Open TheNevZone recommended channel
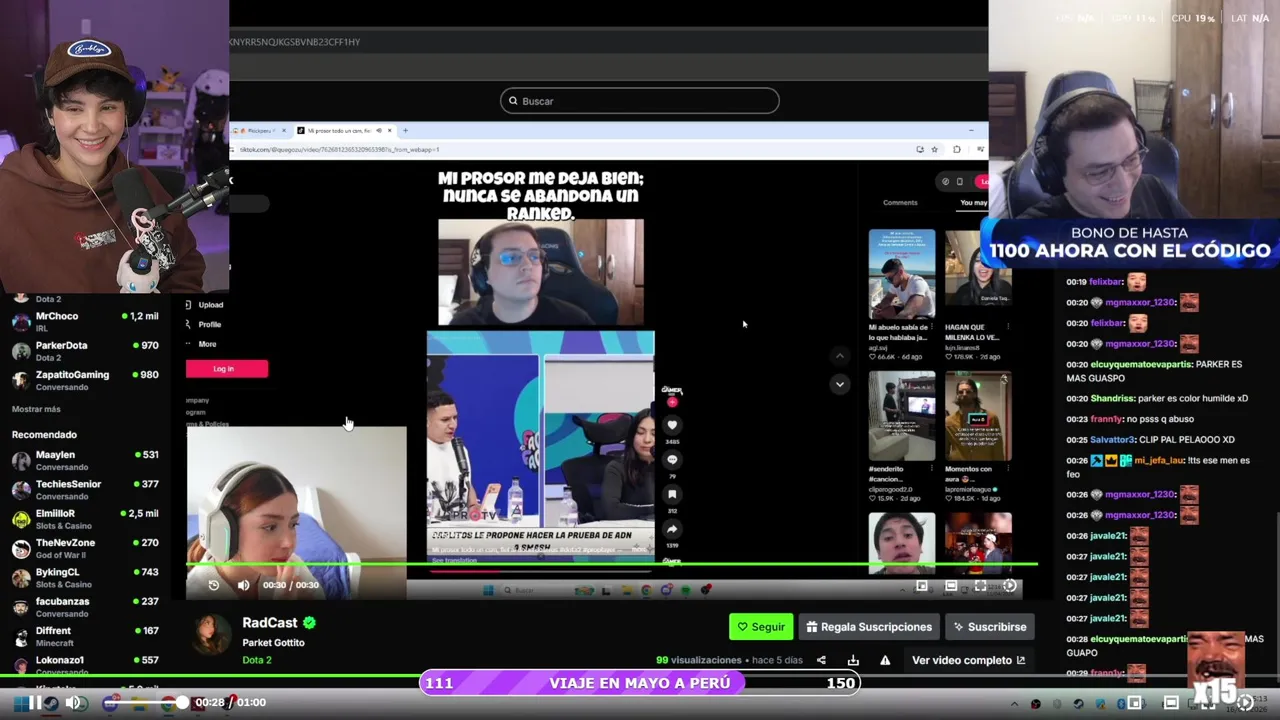 point(85,548)
